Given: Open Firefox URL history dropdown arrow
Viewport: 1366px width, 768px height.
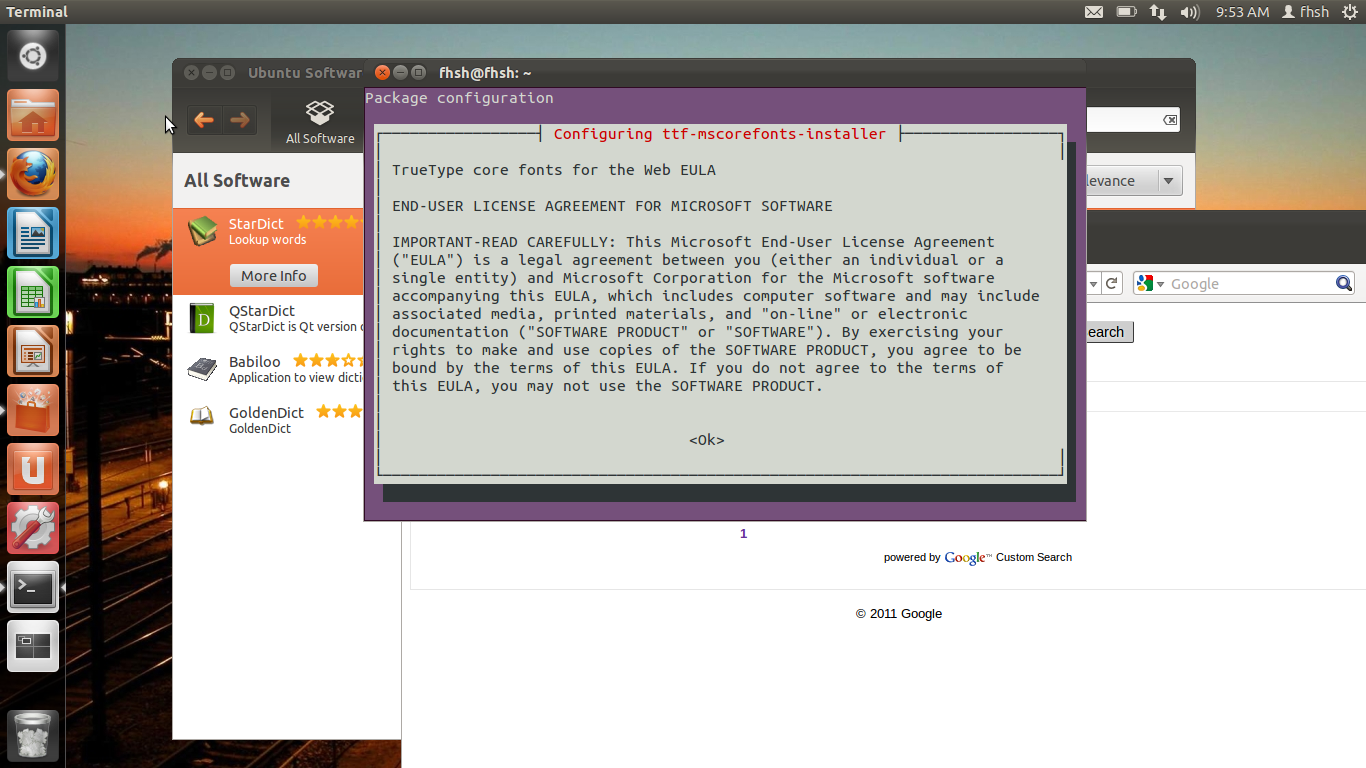Looking at the screenshot, I should 1095,284.
